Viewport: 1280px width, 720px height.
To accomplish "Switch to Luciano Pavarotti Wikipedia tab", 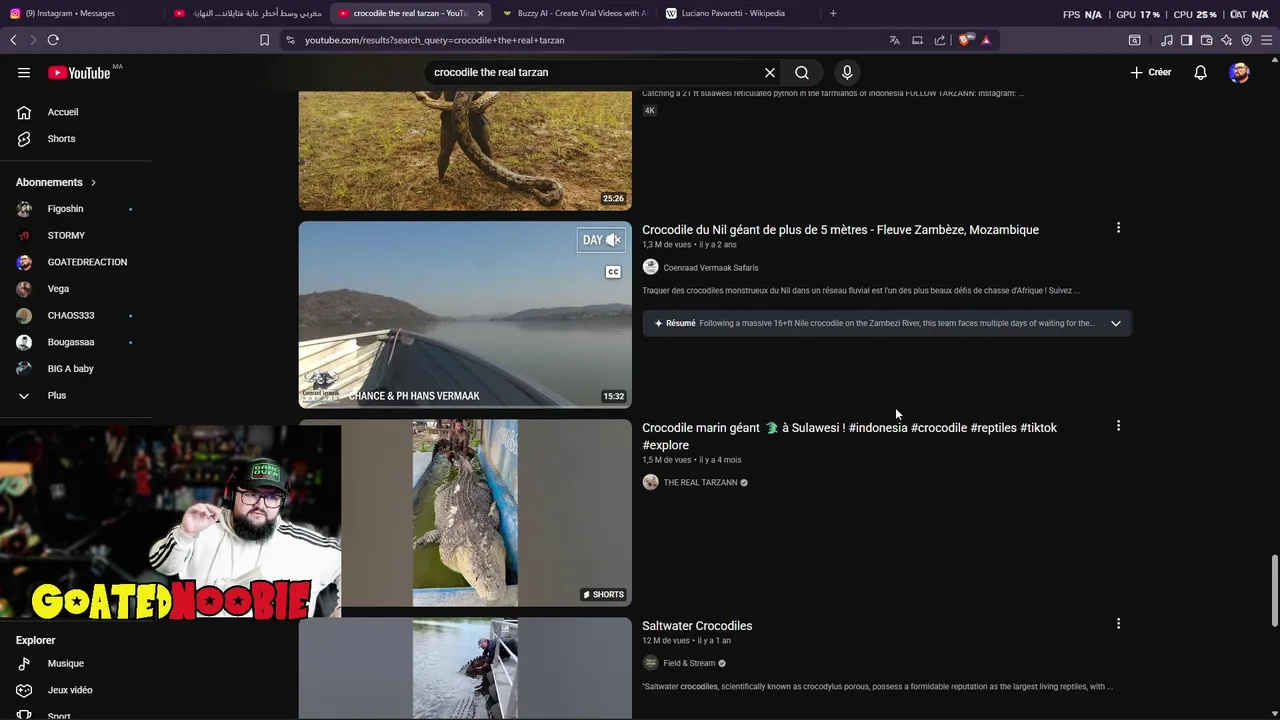I will pos(739,13).
